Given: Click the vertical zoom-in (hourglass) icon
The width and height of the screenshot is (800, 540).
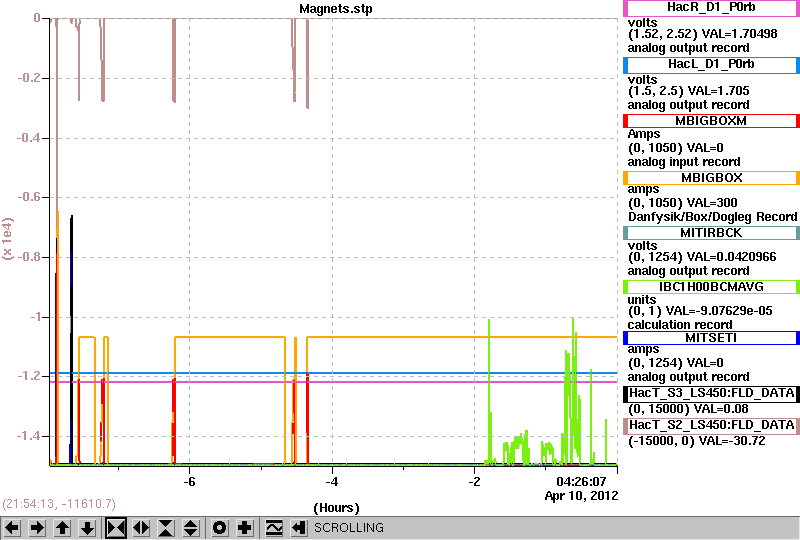Looking at the screenshot, I should [x=166, y=528].
